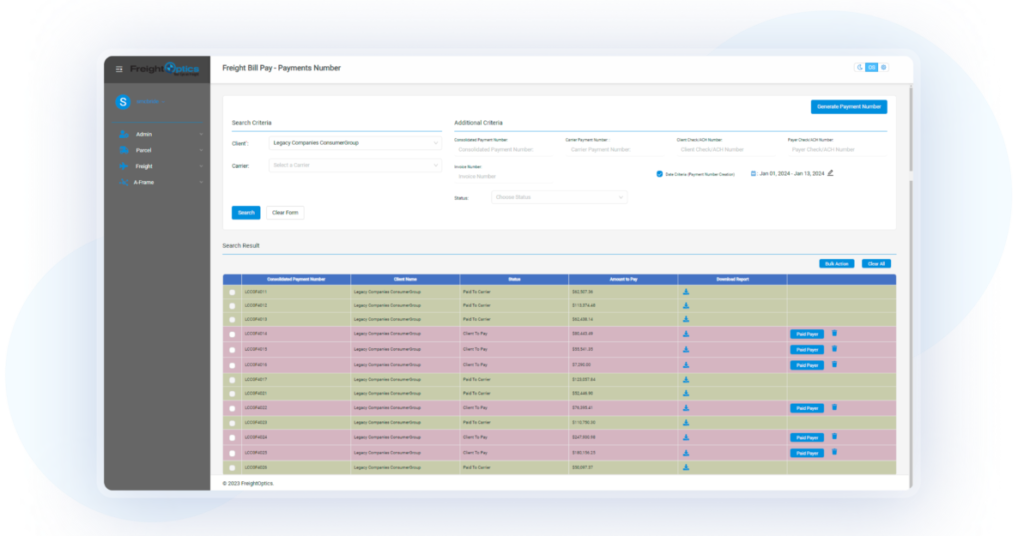Click the blue S user avatar

[123, 102]
